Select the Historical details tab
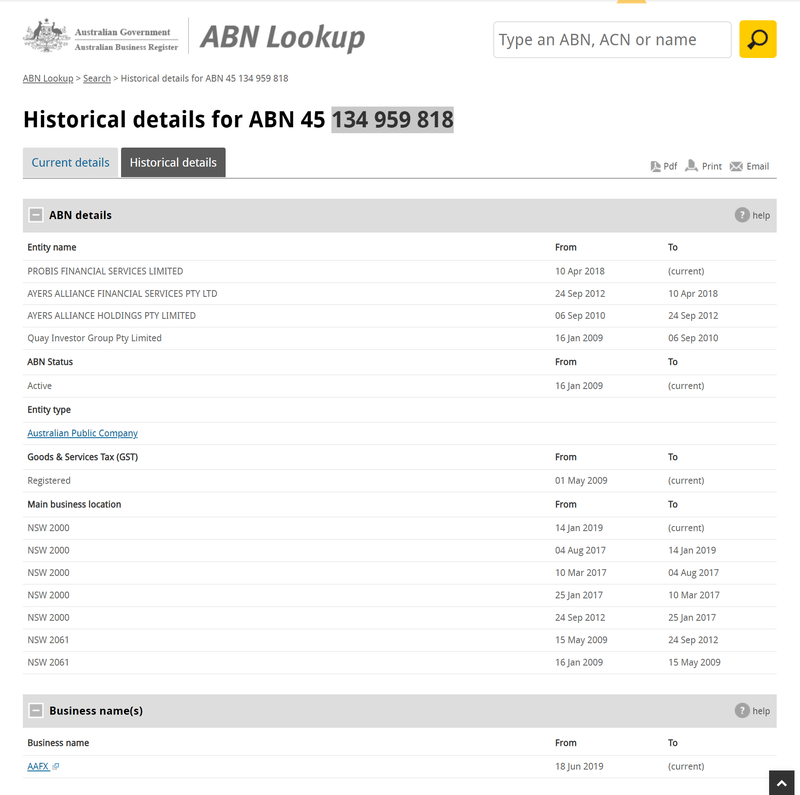 [x=173, y=163]
